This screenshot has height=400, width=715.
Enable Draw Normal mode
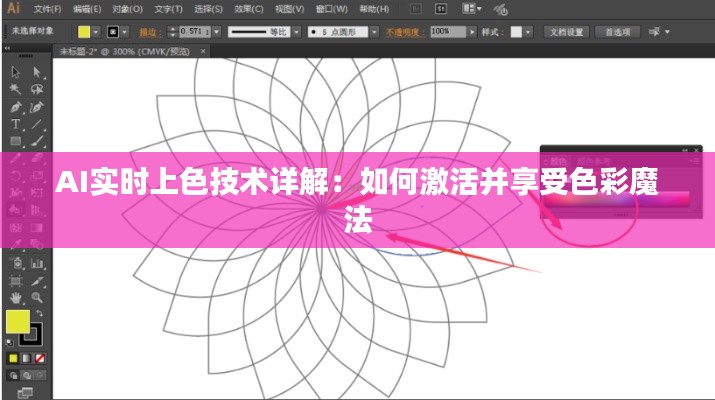tap(13, 375)
